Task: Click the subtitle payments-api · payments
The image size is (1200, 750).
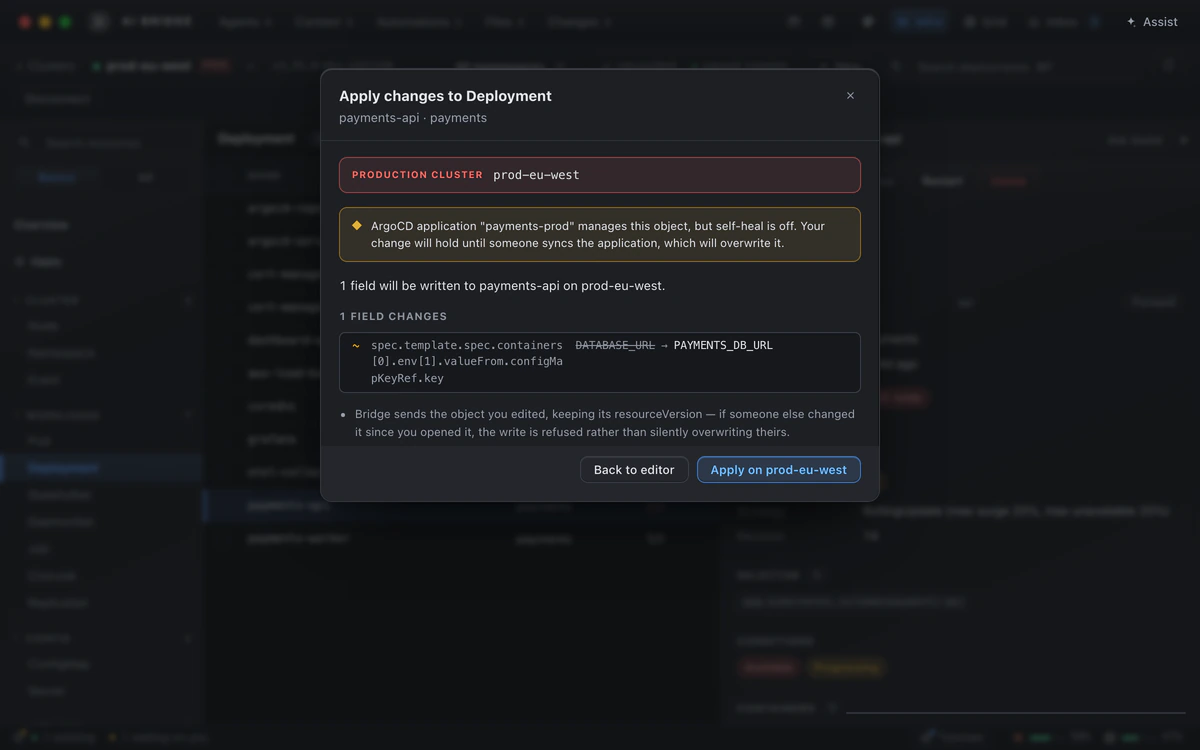Action: tap(413, 118)
